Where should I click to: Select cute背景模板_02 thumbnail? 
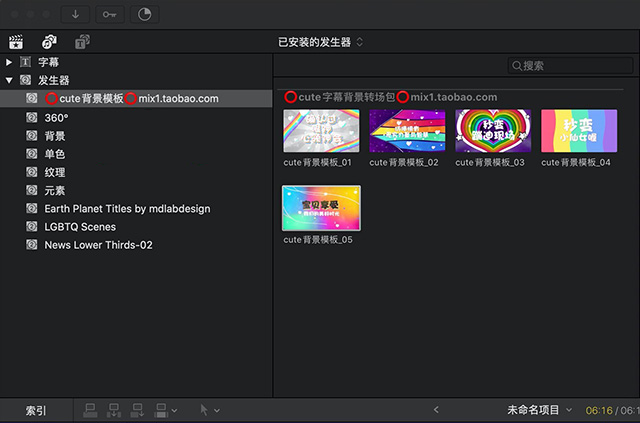[407, 131]
